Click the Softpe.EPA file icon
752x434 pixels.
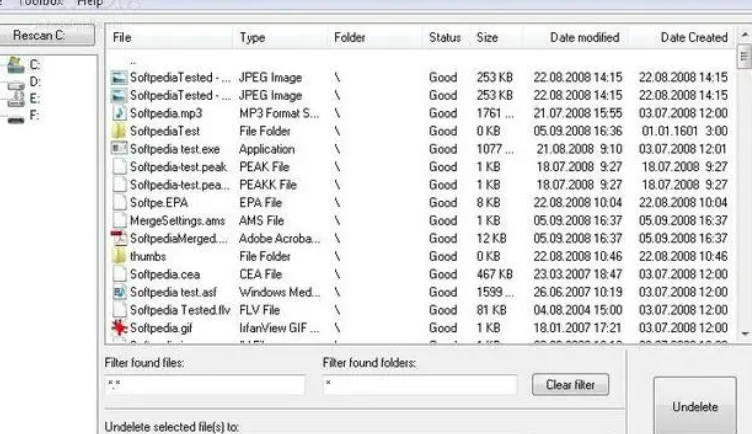tap(119, 202)
